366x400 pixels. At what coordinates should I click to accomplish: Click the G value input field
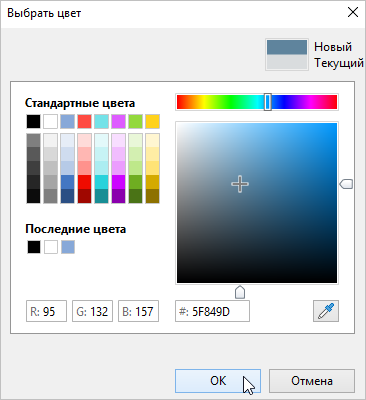click(x=92, y=311)
